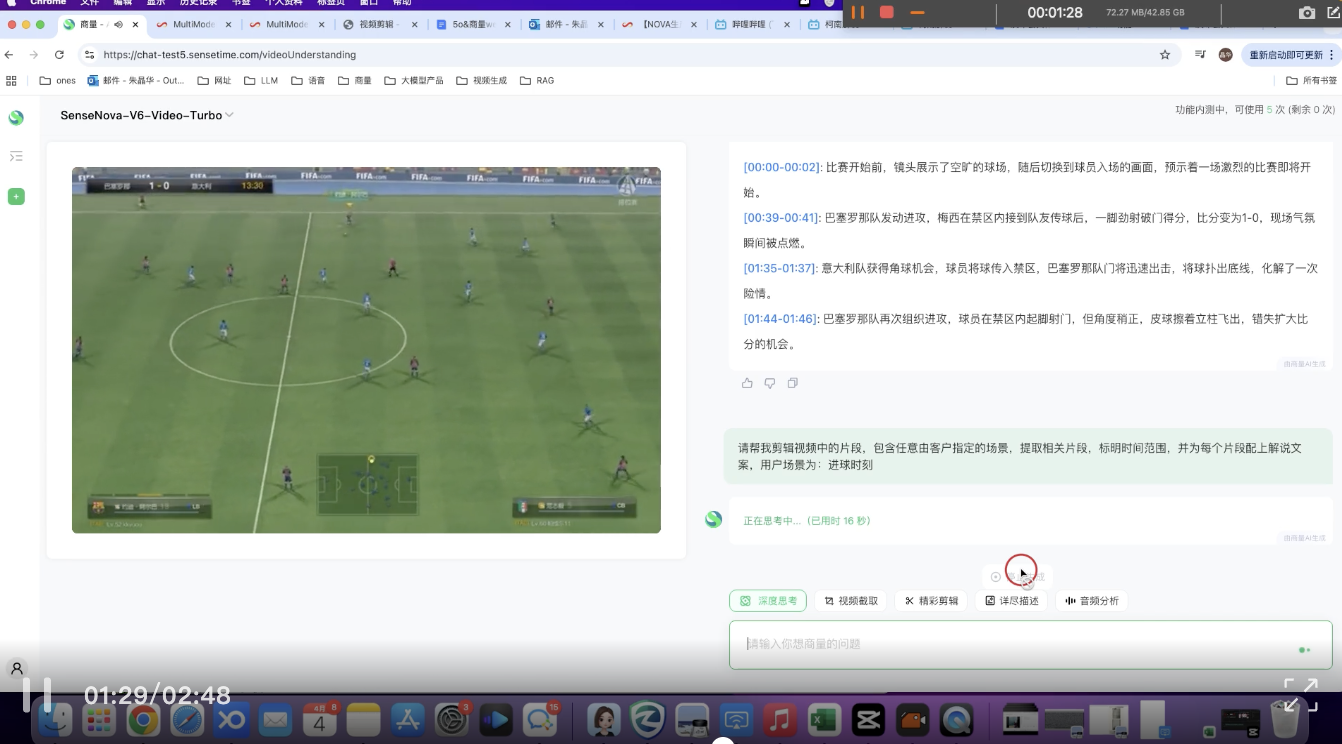The height and width of the screenshot is (744, 1342).
Task: Open the Trash in the Dock
Action: (x=1286, y=719)
